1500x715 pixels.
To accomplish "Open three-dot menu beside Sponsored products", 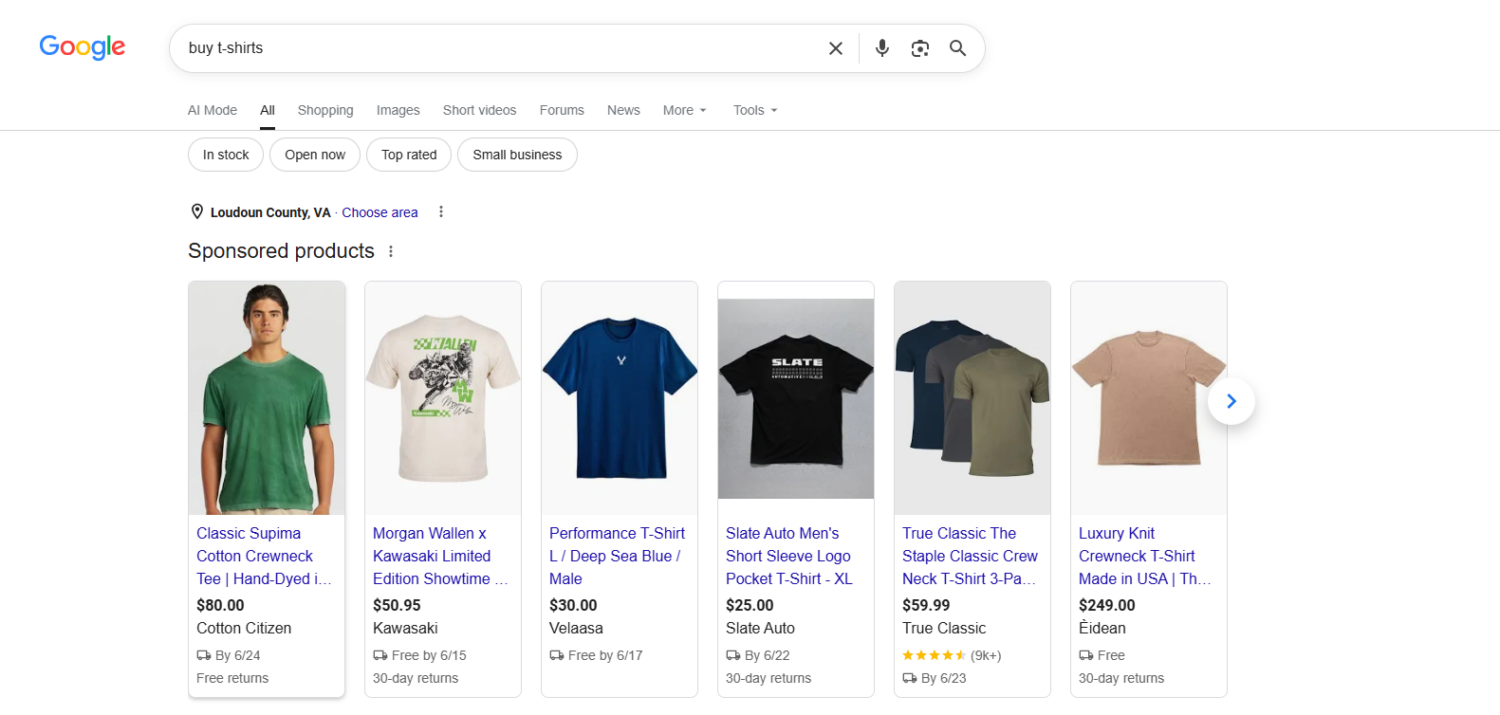I will [x=391, y=251].
